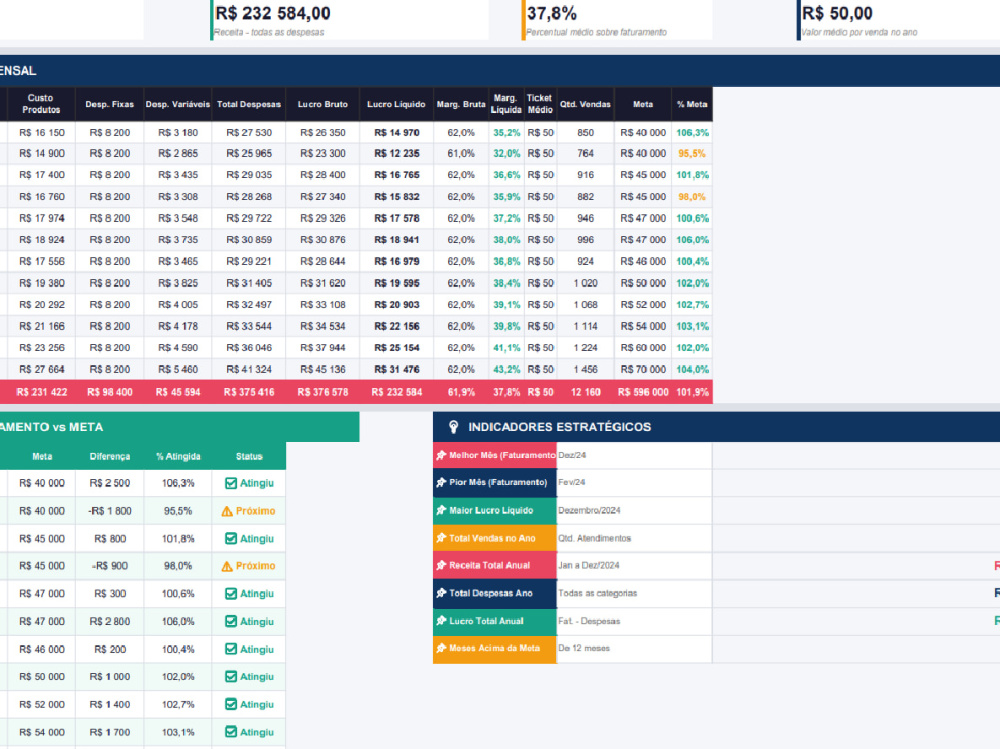The width and height of the screenshot is (1000, 749).
Task: Select the R$ 98 400 total in the red row
Action: [x=110, y=392]
